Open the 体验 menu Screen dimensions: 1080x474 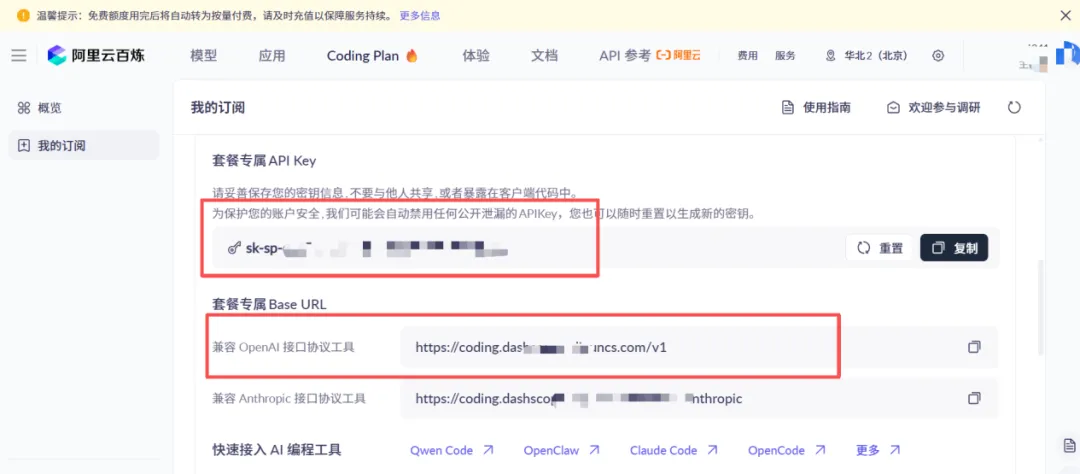coord(476,56)
